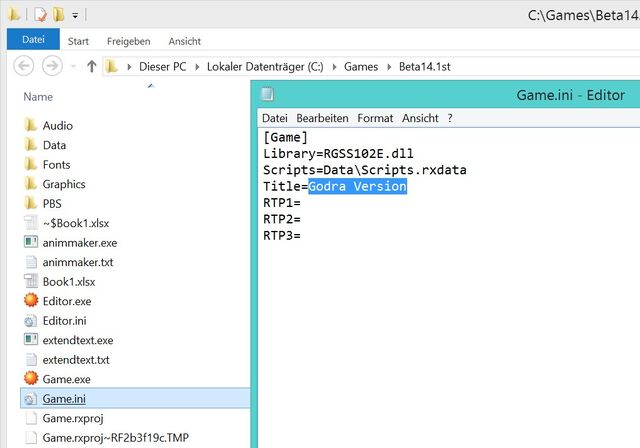Click the Editor.exe file name

(67, 301)
